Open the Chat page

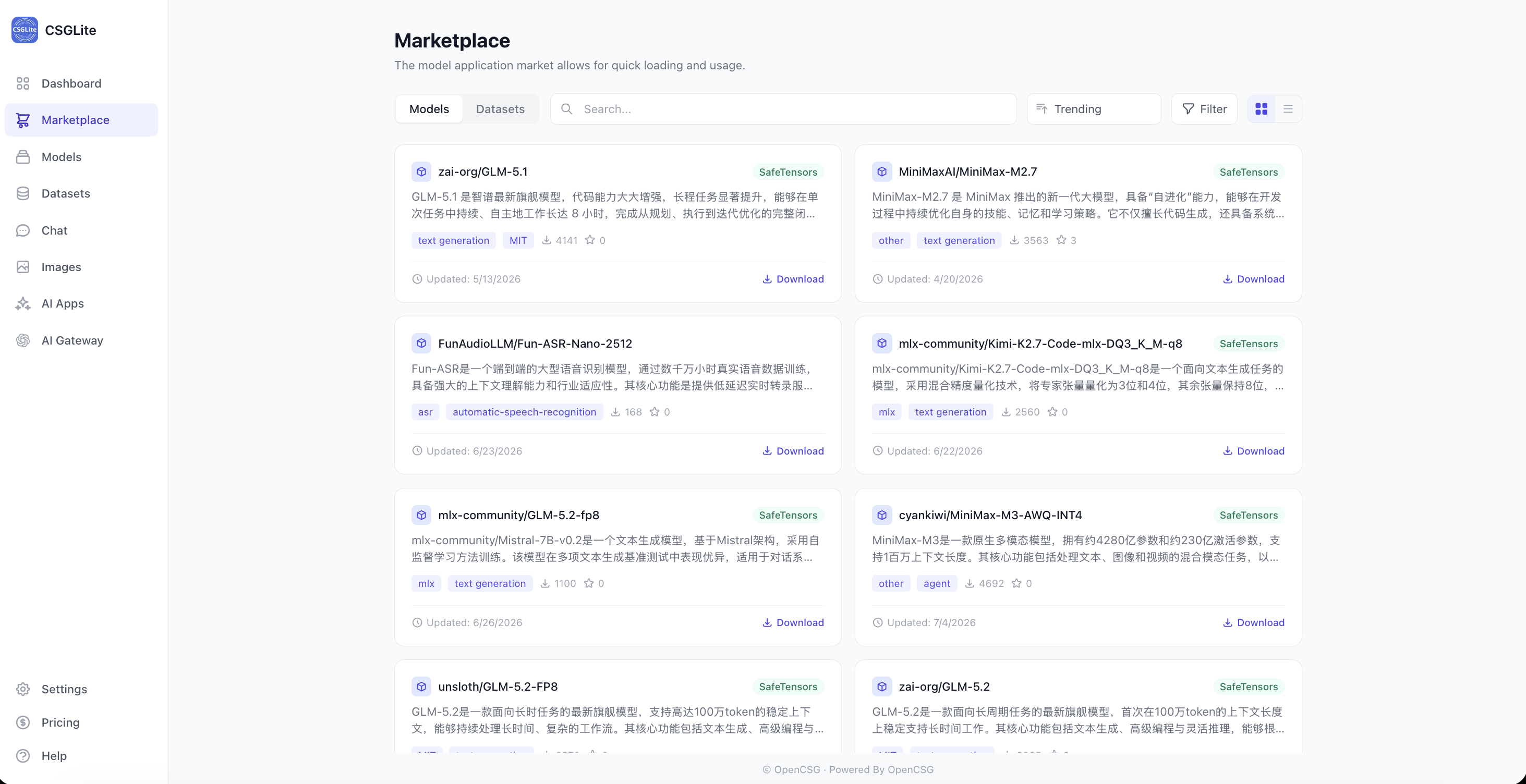click(x=81, y=230)
